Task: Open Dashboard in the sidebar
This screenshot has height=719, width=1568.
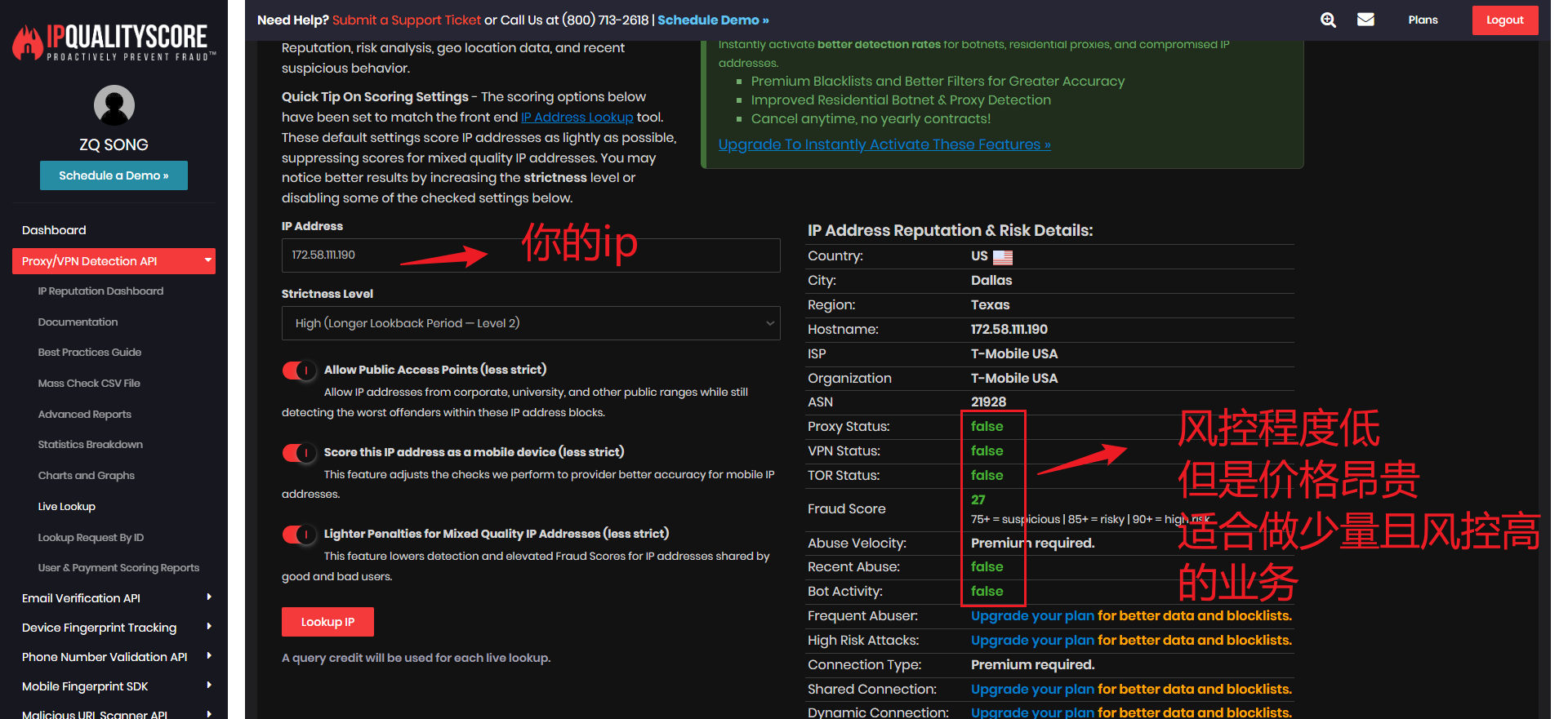Action: (54, 230)
